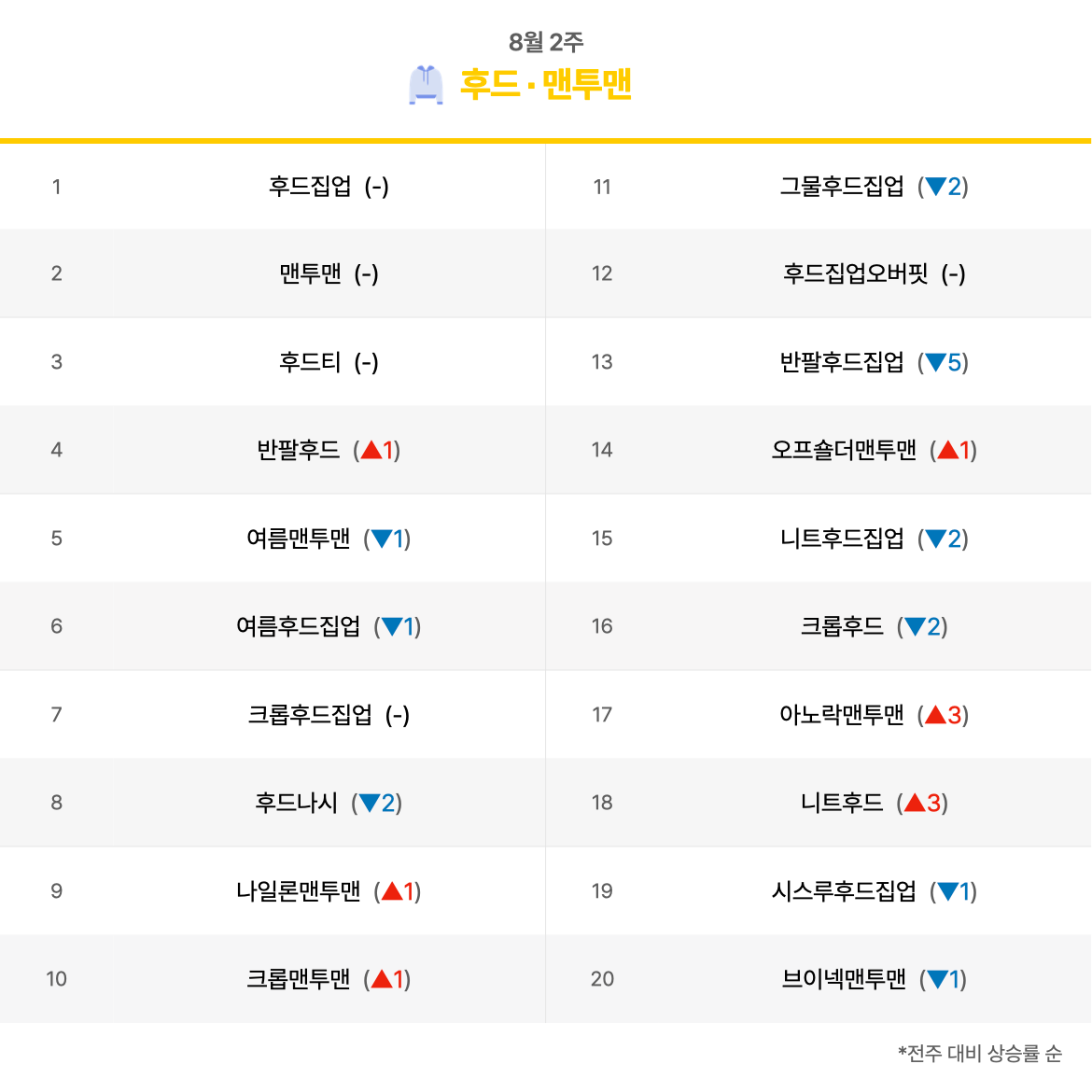Viewport: 1092px width, 1092px height.
Task: Open the 시스루후드집업 keyword at rank 19
Action: tap(844, 890)
